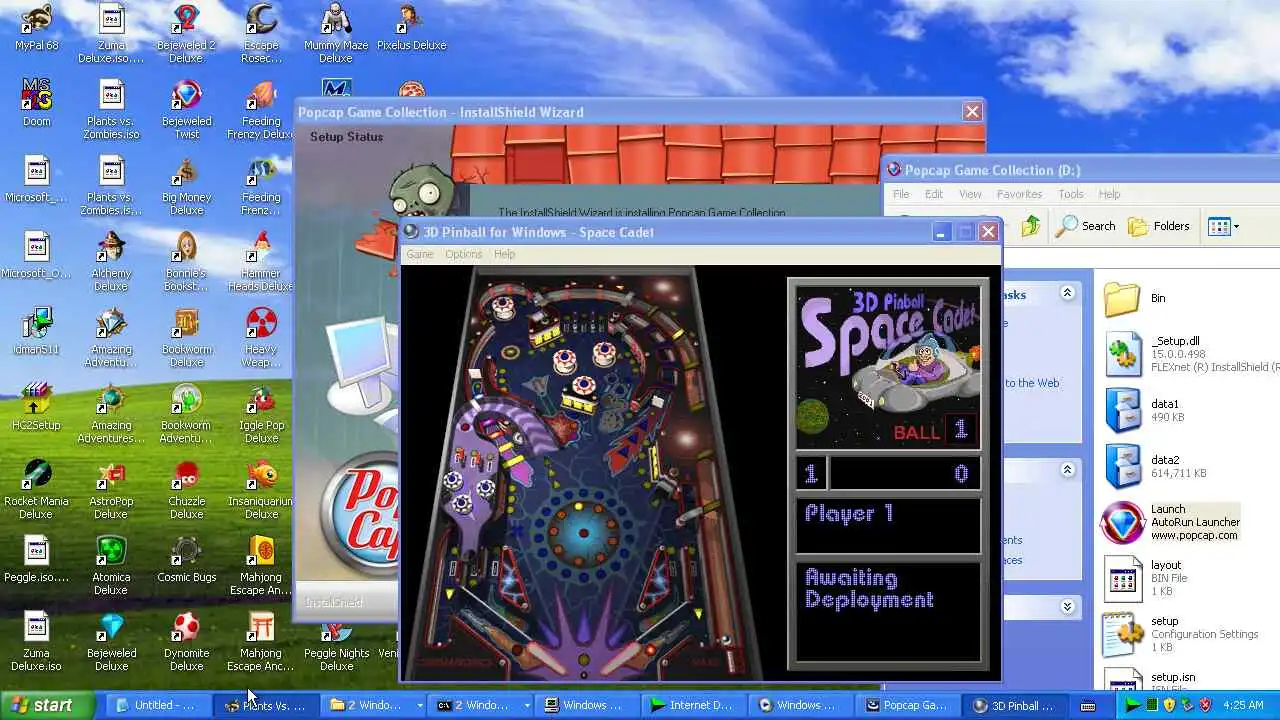This screenshot has width=1280, height=720.
Task: Click the Alchemy Deluxe desktop icon
Action: (x=111, y=262)
